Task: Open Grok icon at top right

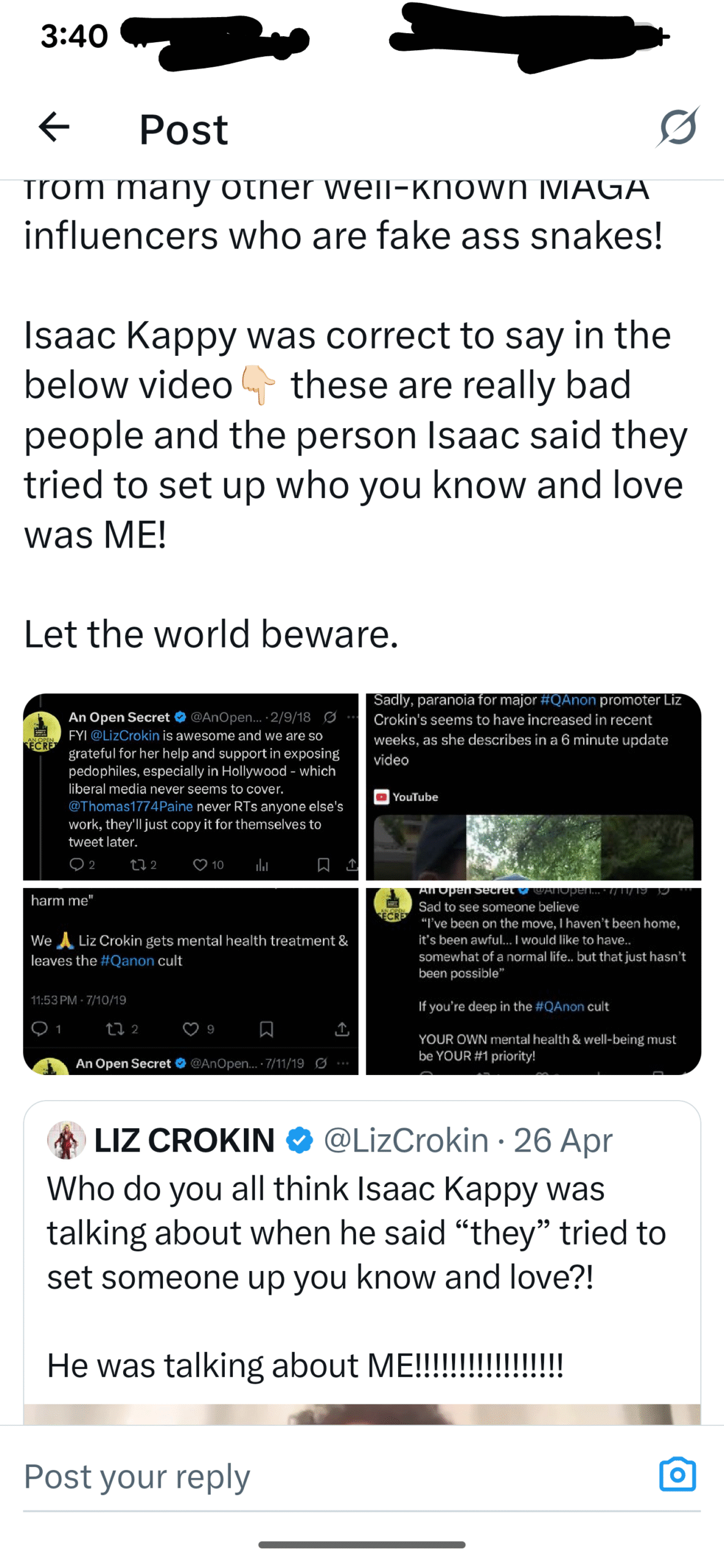Action: coord(678,127)
